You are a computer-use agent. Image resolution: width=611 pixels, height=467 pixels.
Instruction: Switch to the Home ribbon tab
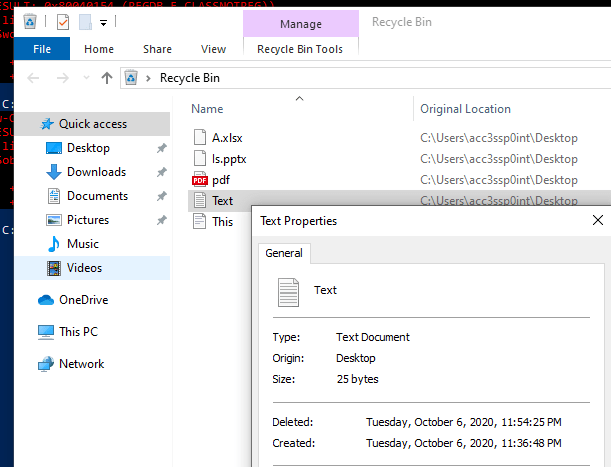[x=99, y=48]
